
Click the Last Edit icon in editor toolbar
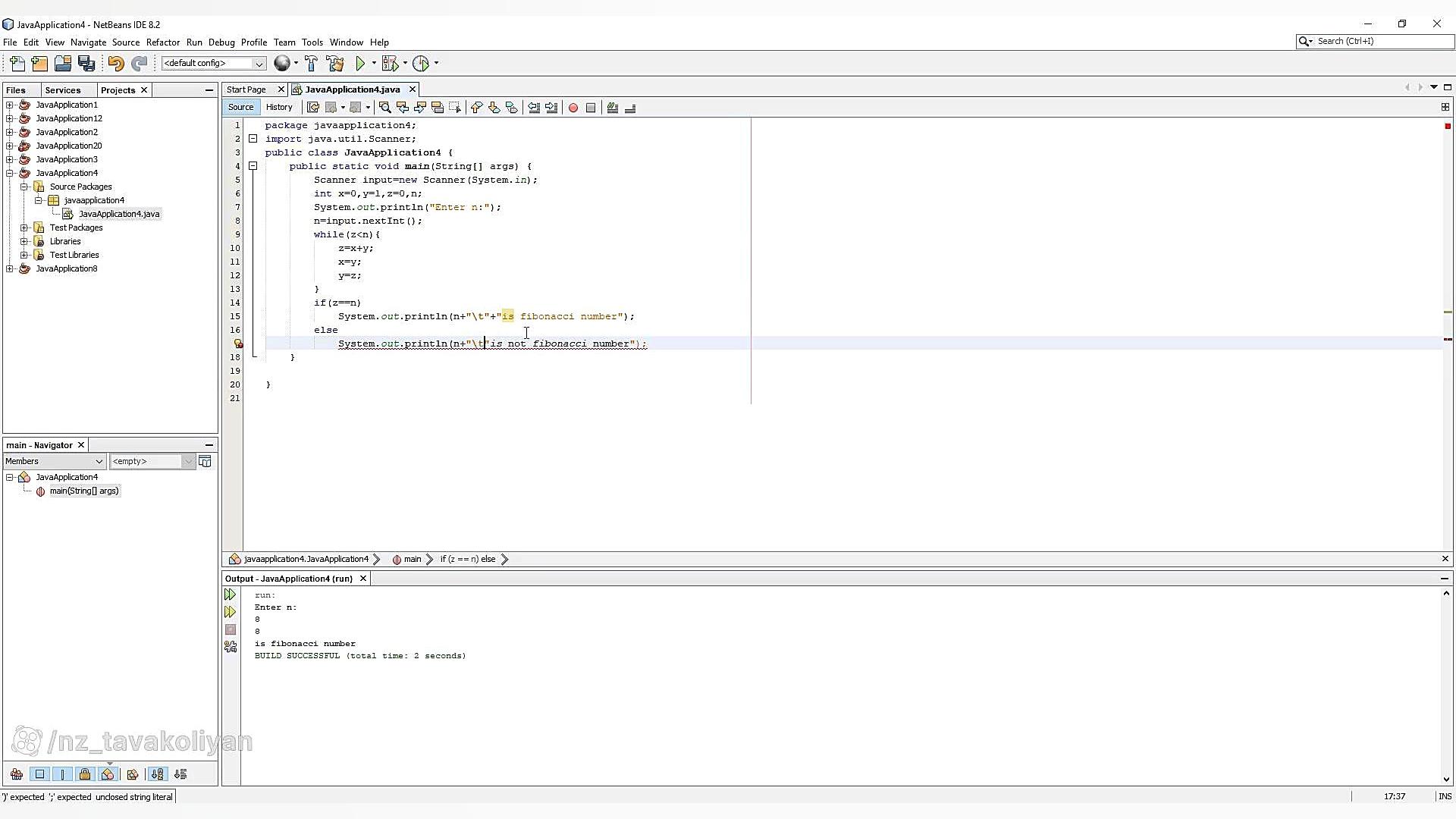point(313,108)
